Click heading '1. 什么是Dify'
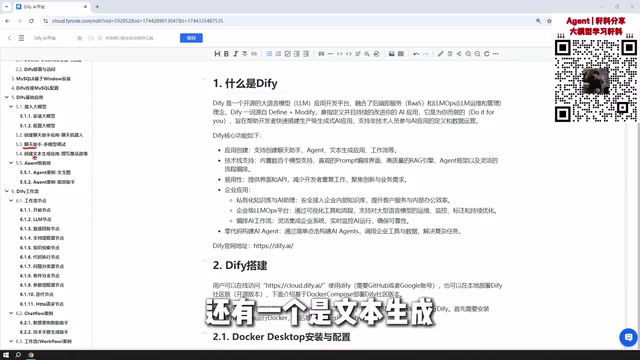 click(245, 83)
